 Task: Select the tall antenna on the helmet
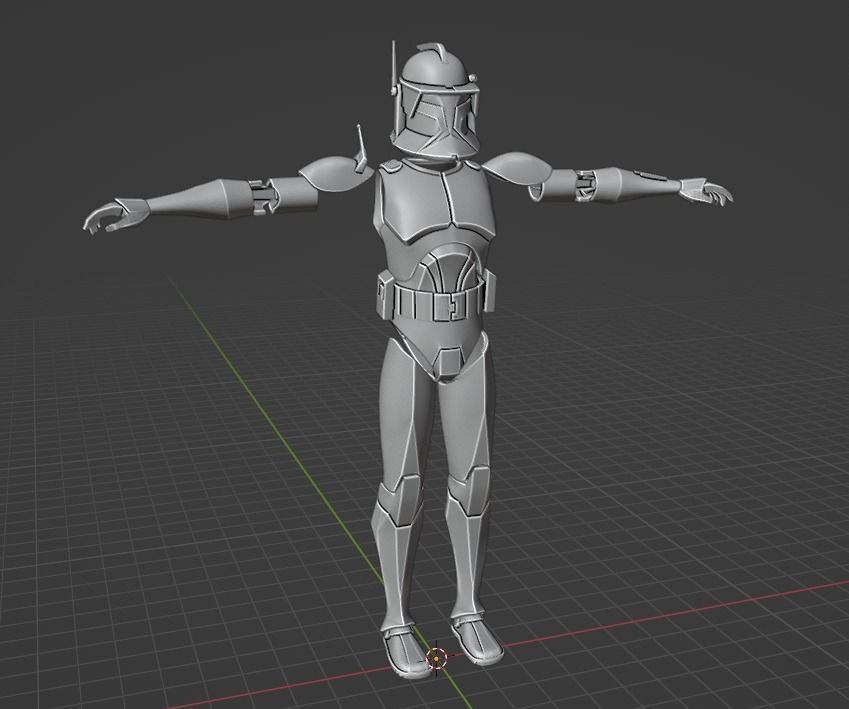pos(394,70)
